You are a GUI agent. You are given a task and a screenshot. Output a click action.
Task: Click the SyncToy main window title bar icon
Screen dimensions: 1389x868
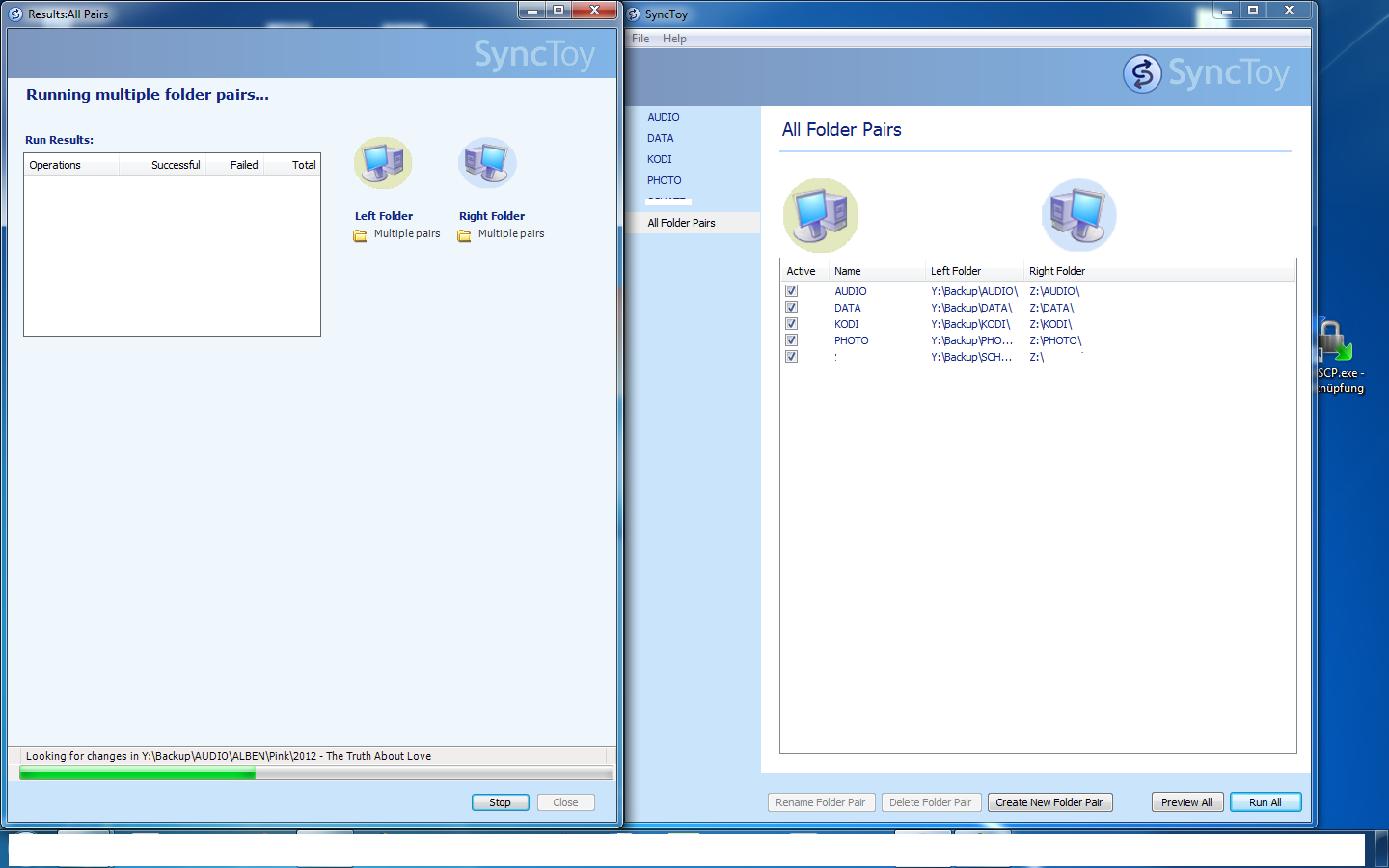634,14
